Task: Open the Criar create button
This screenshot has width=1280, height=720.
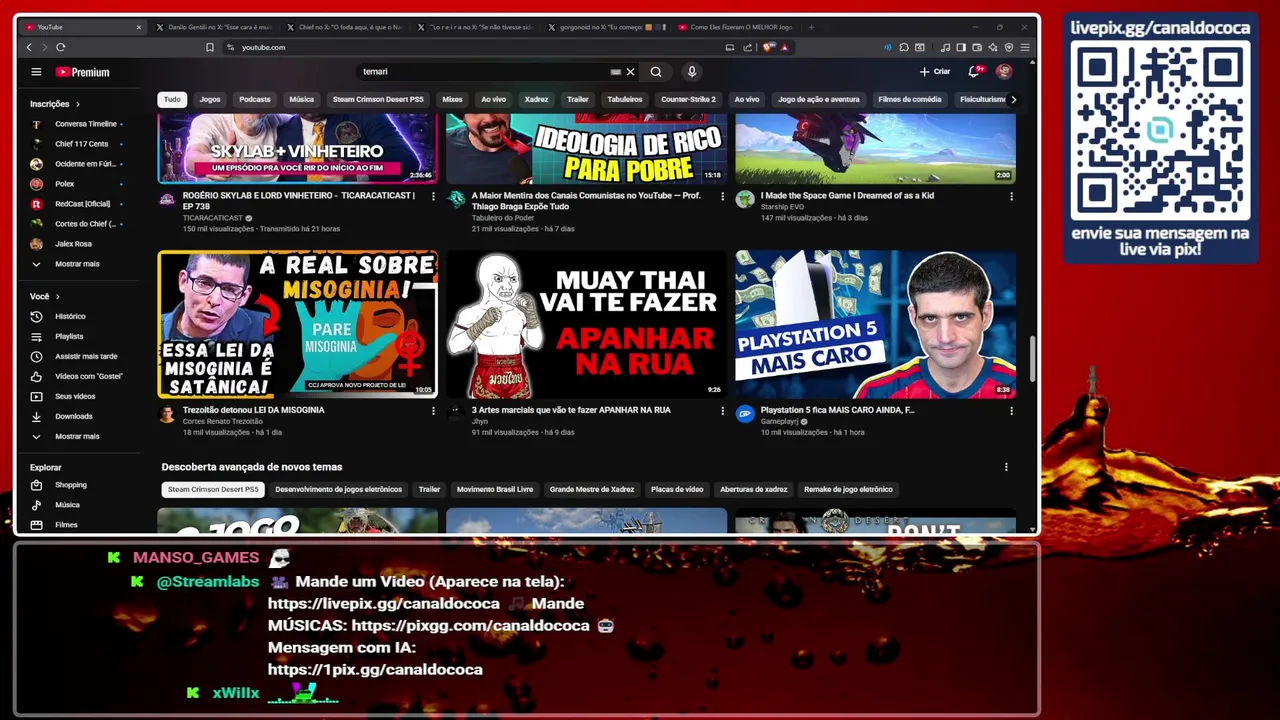Action: pos(935,72)
